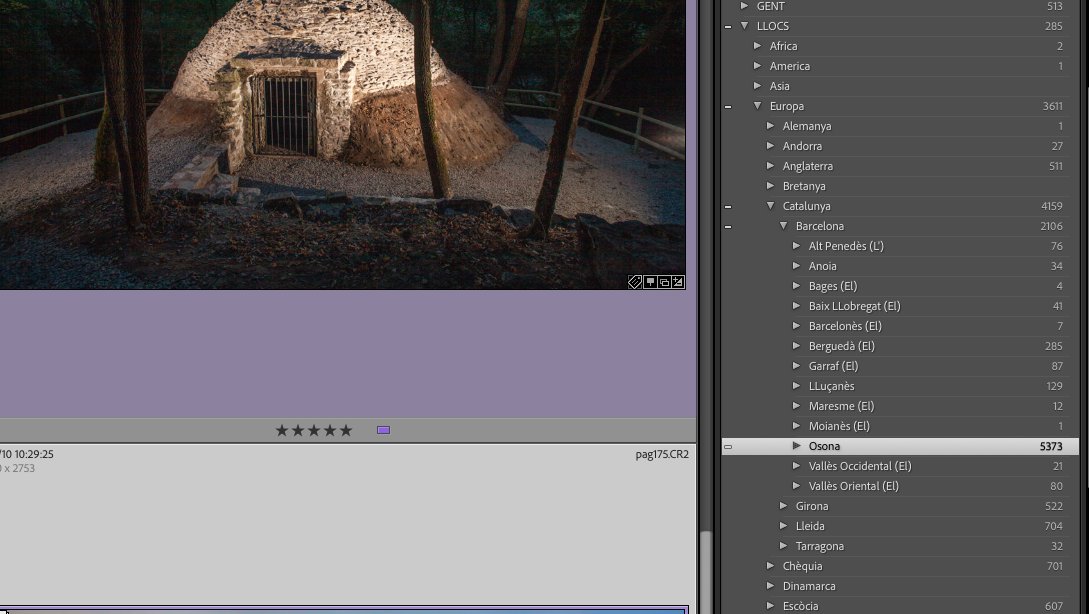Image resolution: width=1089 pixels, height=614 pixels.
Task: Click the Osona photo count 5373
Action: [x=1051, y=447]
